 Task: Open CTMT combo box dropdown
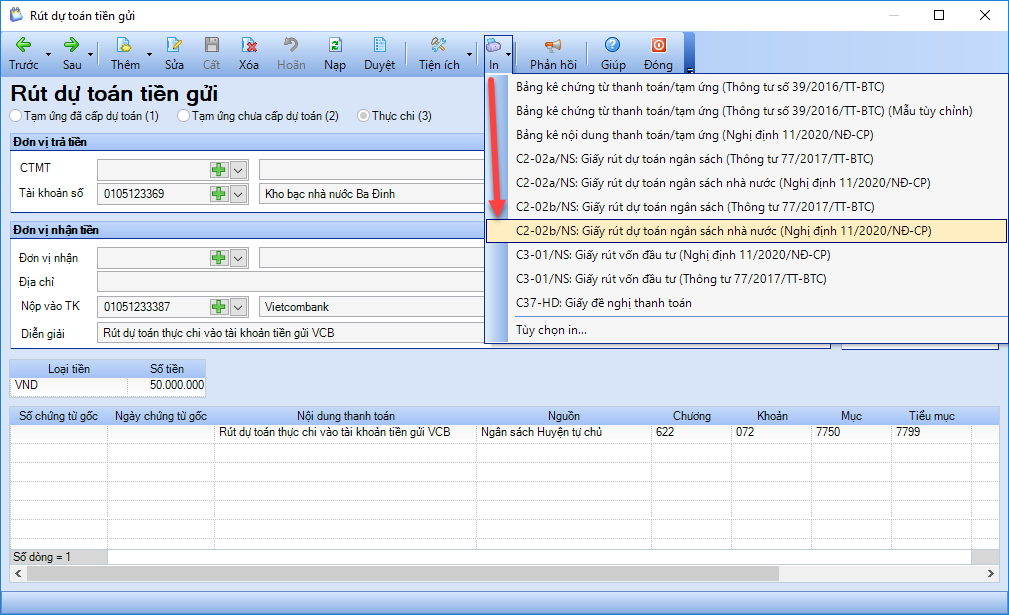coord(238,170)
